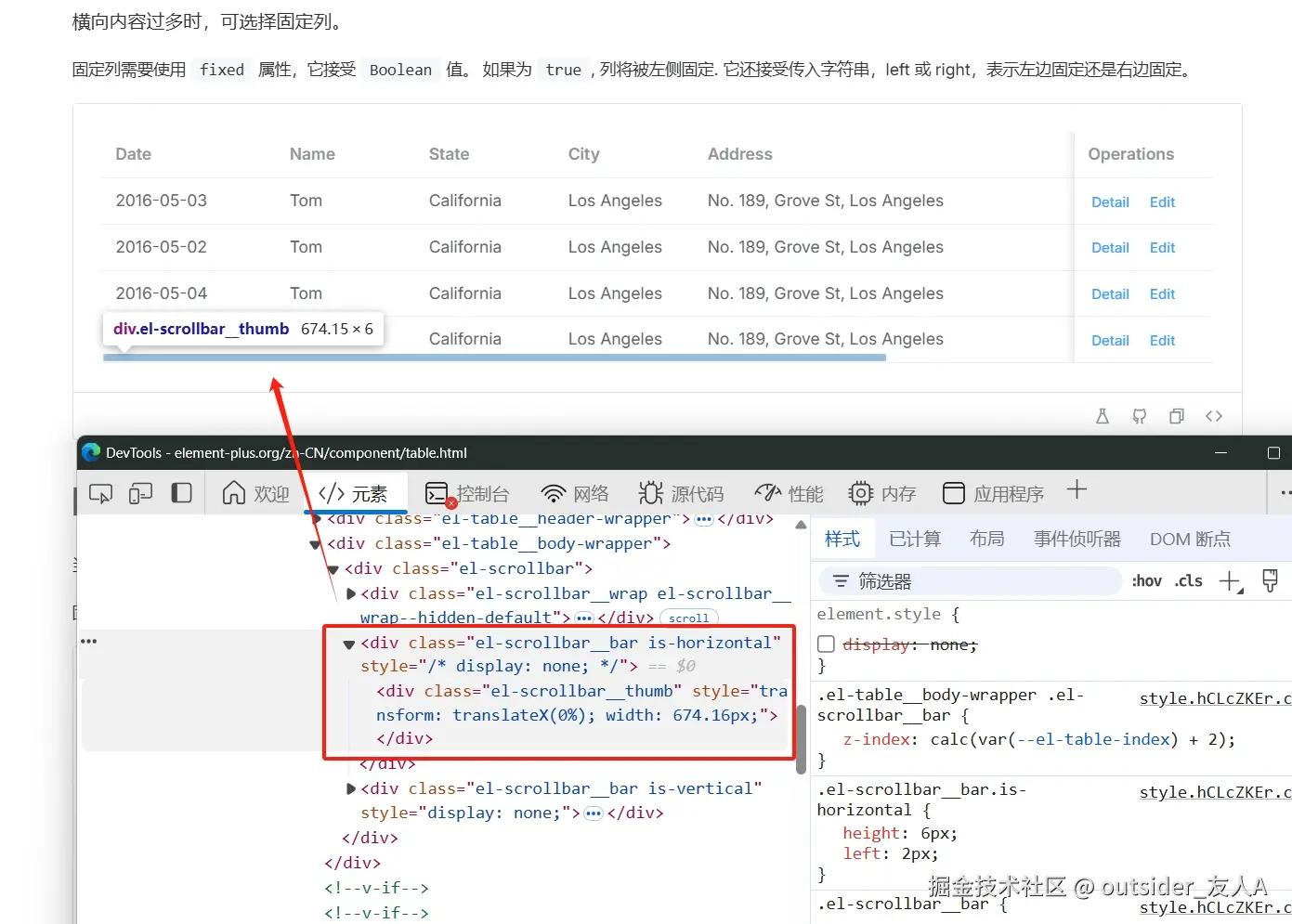Open style link for is-horizontal rule
This screenshot has width=1292, height=924.
click(x=1215, y=792)
